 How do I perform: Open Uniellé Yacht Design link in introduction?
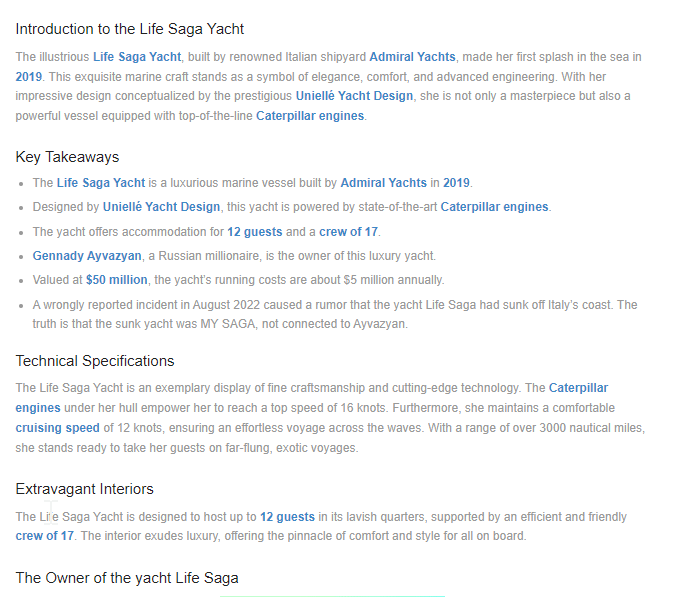[354, 96]
